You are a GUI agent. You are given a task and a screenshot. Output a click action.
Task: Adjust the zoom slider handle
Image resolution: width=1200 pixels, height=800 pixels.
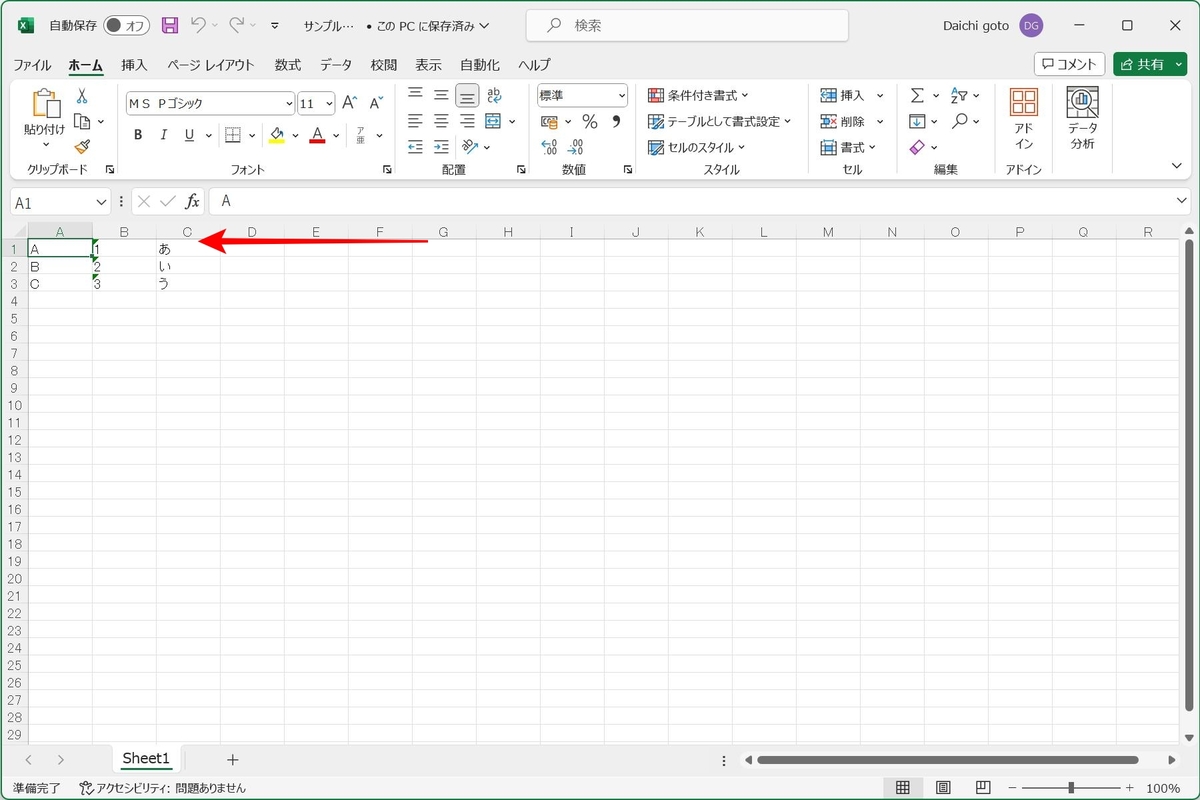(1071, 788)
